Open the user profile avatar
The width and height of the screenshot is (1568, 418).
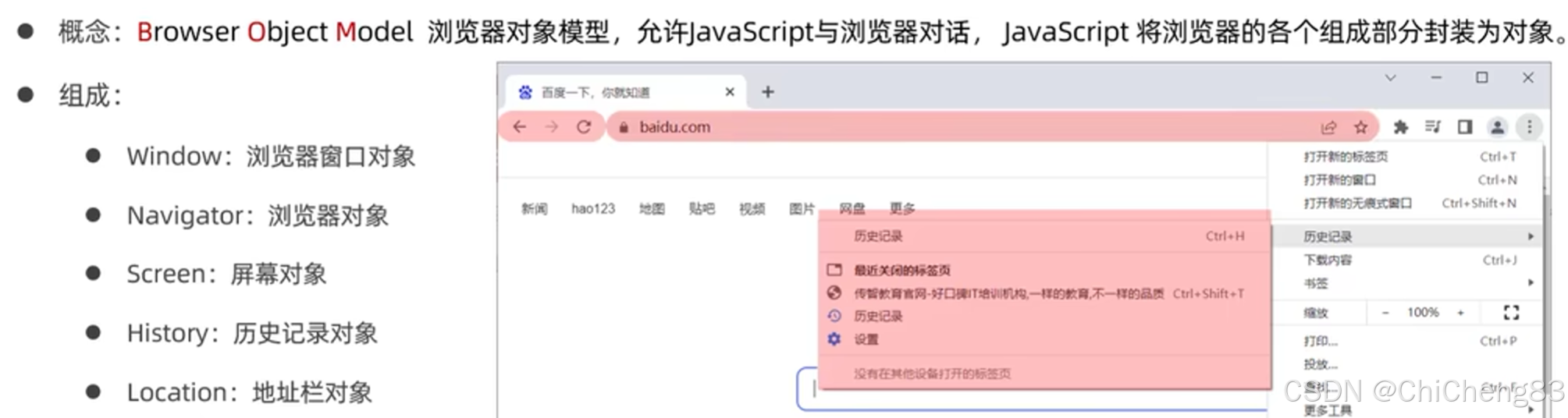pyautogui.click(x=1497, y=127)
